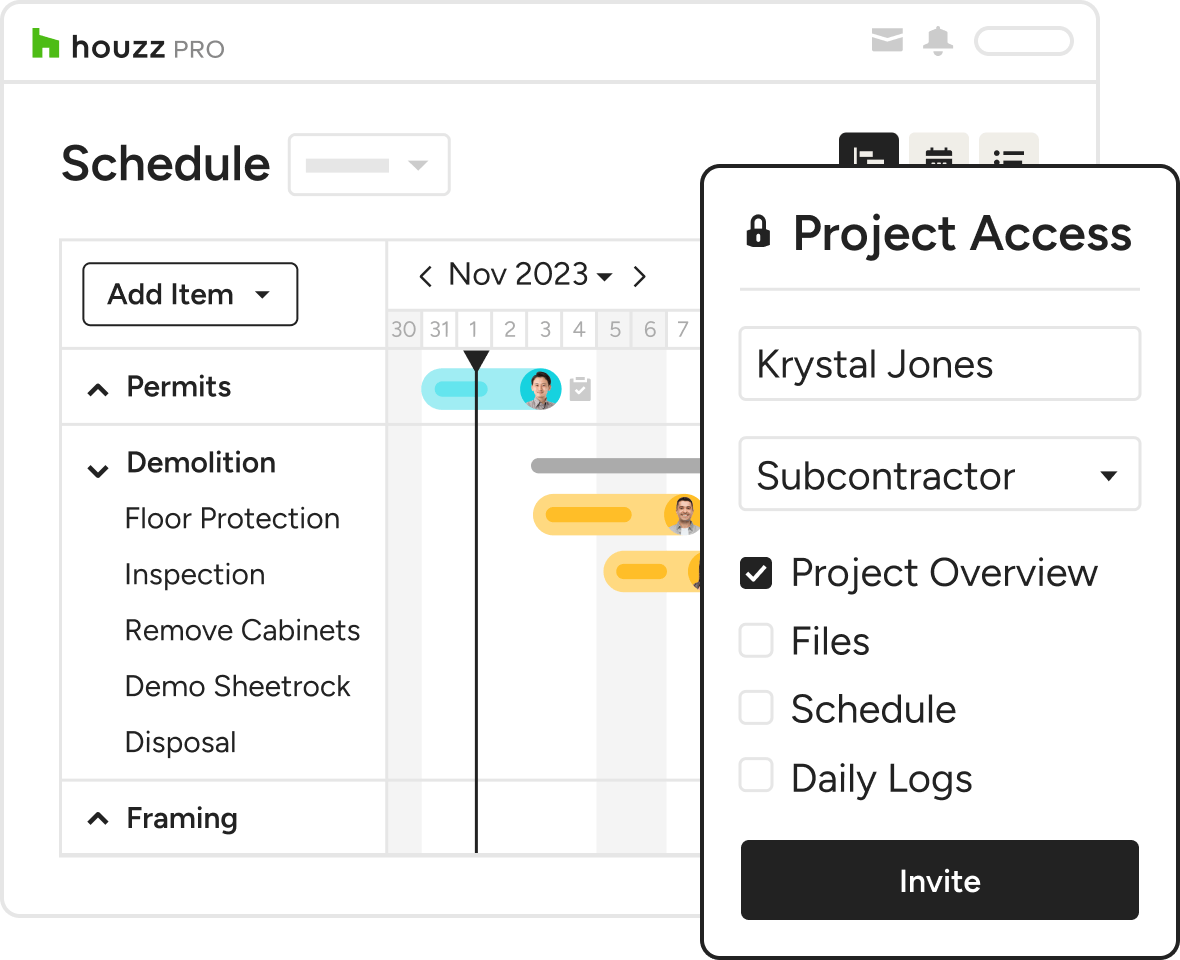Viewport: 1180px width, 960px height.
Task: Uncheck the Project Overview checkbox
Action: (756, 573)
